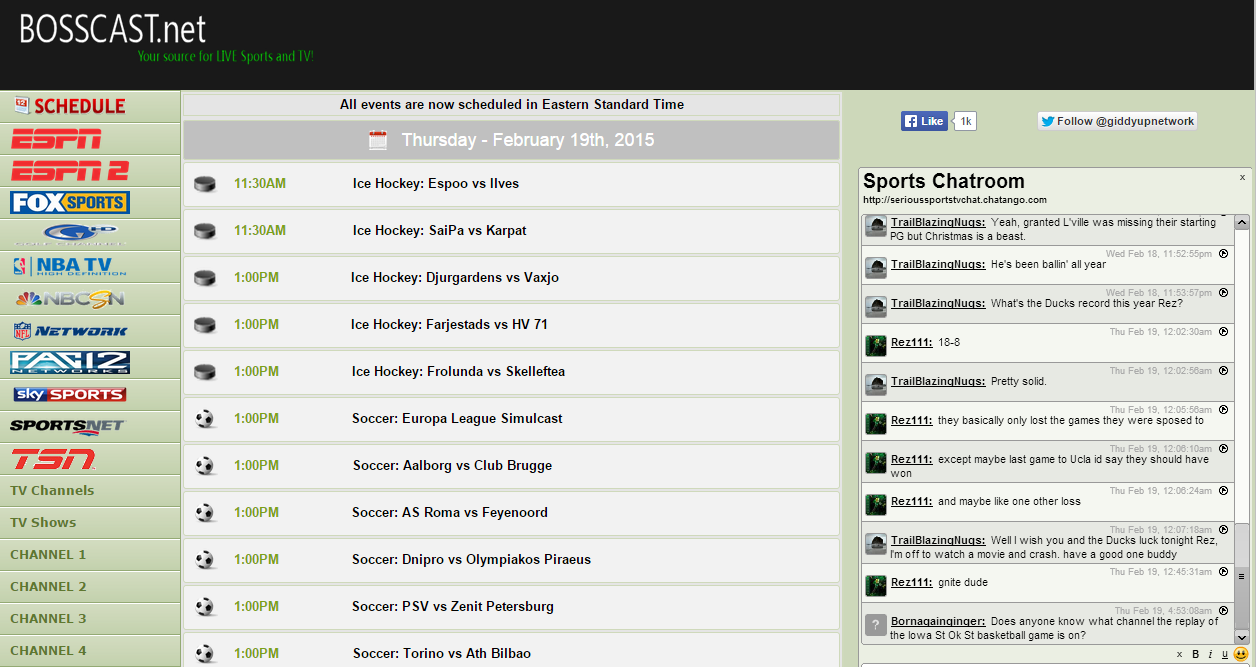
Task: Open Soccer: Dnipro vs Olympiakos Piraeus event
Action: click(472, 560)
